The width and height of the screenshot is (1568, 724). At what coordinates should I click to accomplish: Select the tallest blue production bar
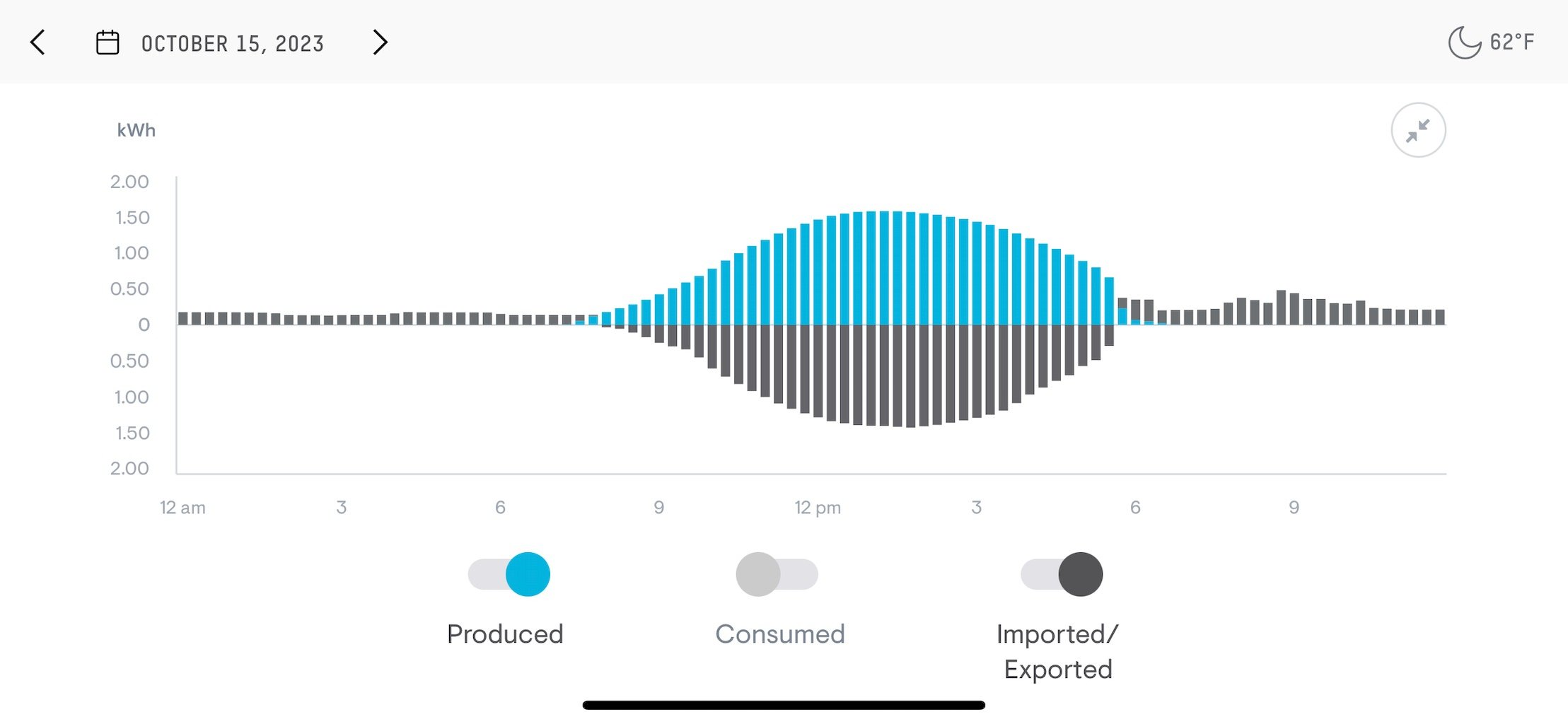coord(884,268)
